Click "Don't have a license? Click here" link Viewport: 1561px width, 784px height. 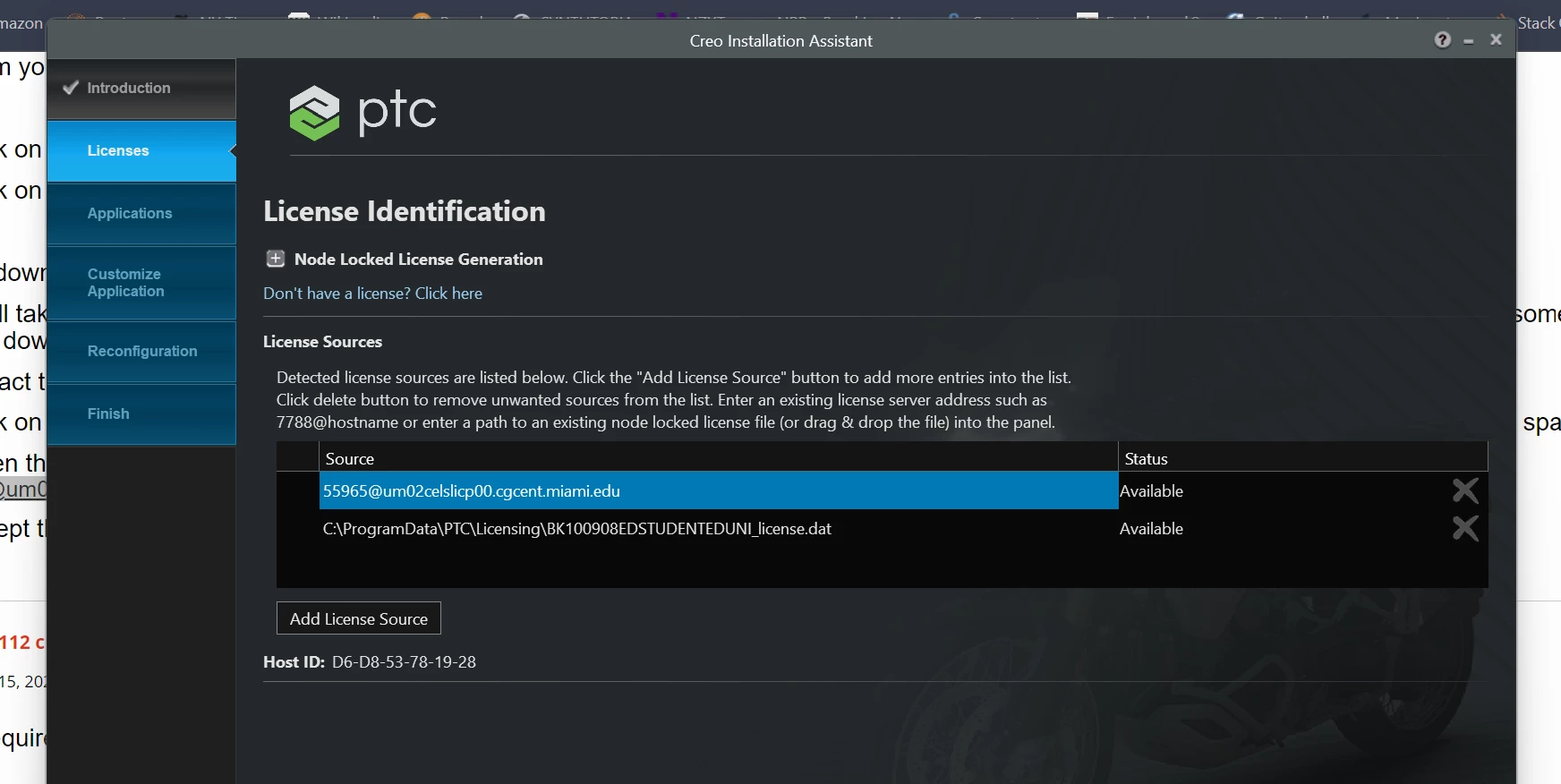(x=372, y=294)
